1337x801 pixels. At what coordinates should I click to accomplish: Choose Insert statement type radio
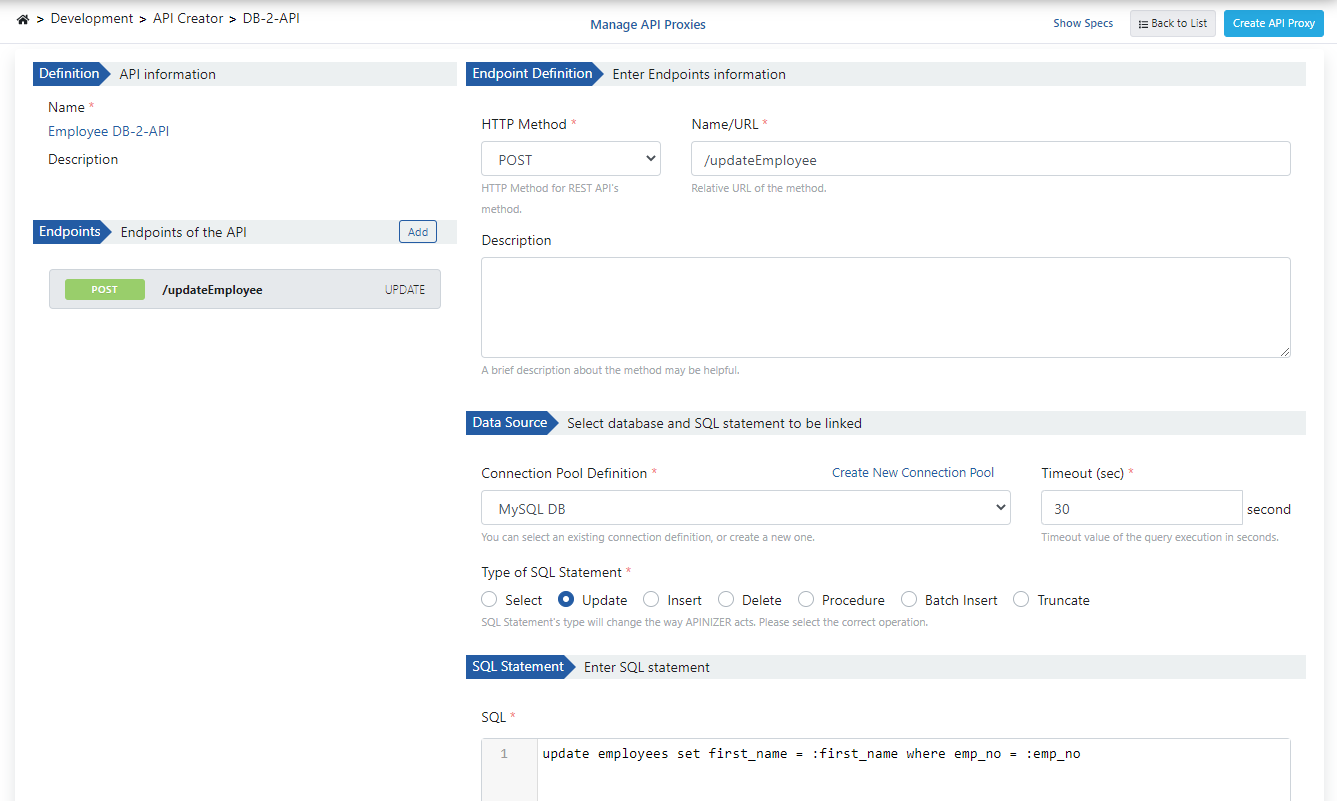tap(651, 600)
